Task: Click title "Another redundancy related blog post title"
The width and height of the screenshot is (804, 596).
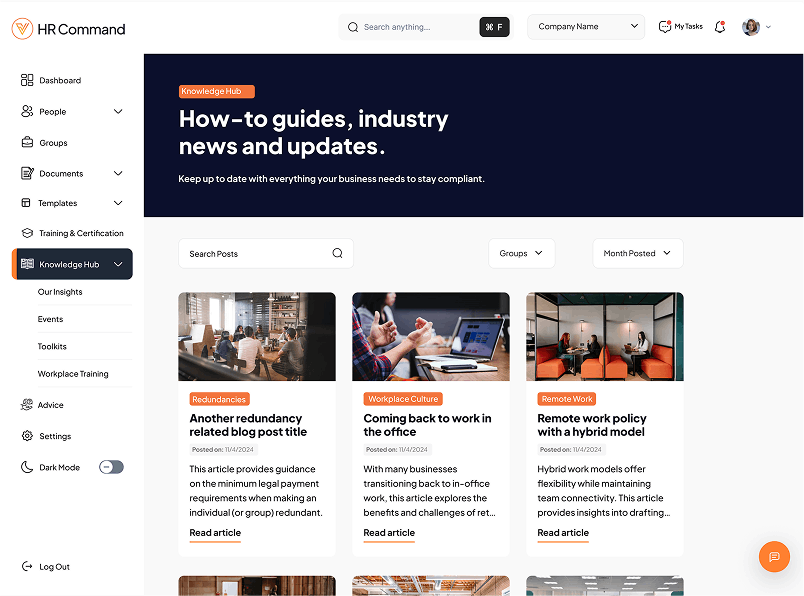Action: 248,425
